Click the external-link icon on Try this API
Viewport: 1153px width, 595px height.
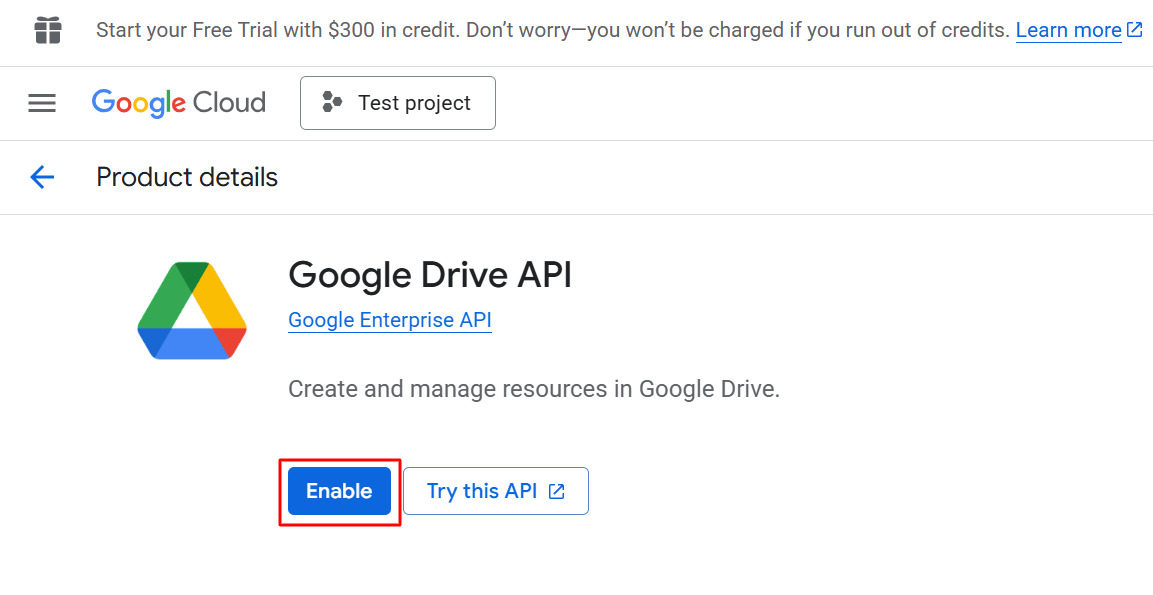(x=557, y=491)
